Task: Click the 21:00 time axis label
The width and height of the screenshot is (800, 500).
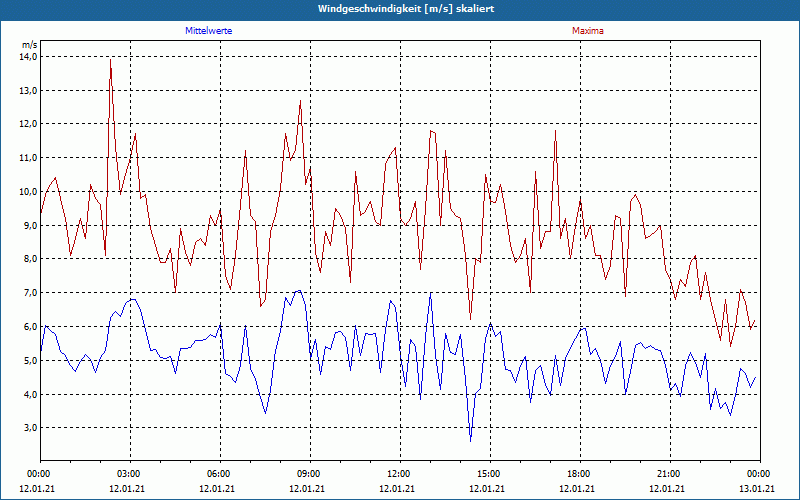Action: point(667,474)
